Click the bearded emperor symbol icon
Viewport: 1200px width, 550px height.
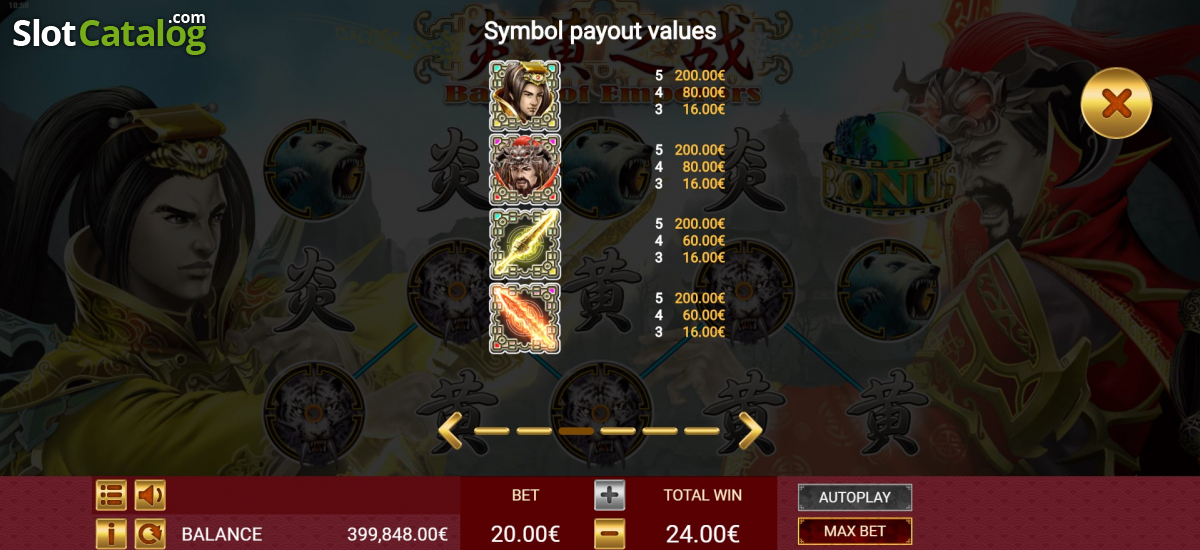pos(525,169)
